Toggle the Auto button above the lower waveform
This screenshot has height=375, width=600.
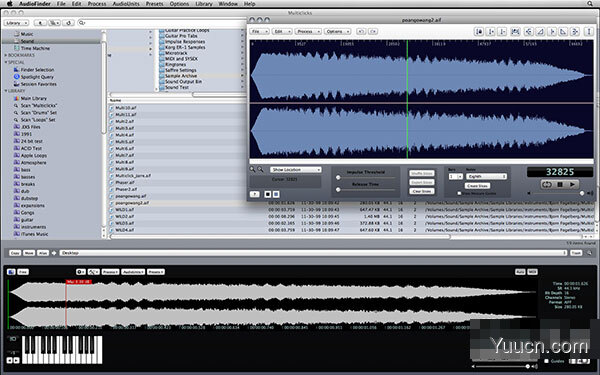tap(520, 272)
